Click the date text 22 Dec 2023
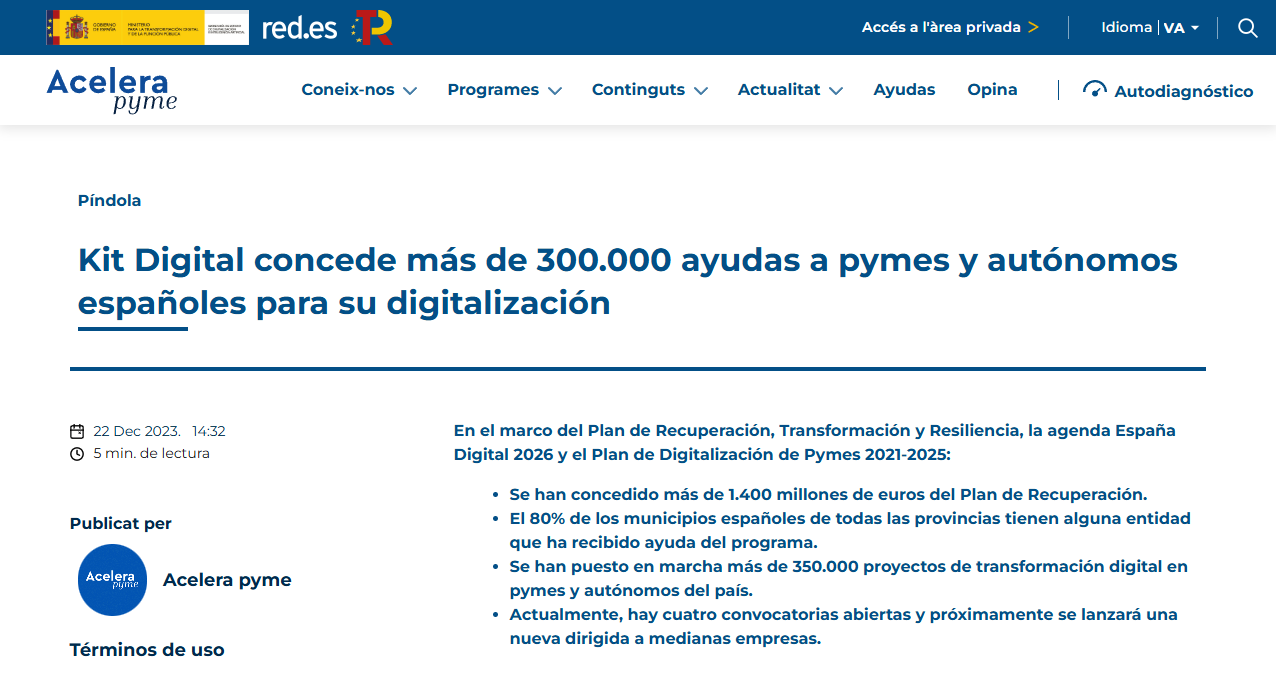Image resolution: width=1276 pixels, height=675 pixels. point(136,432)
